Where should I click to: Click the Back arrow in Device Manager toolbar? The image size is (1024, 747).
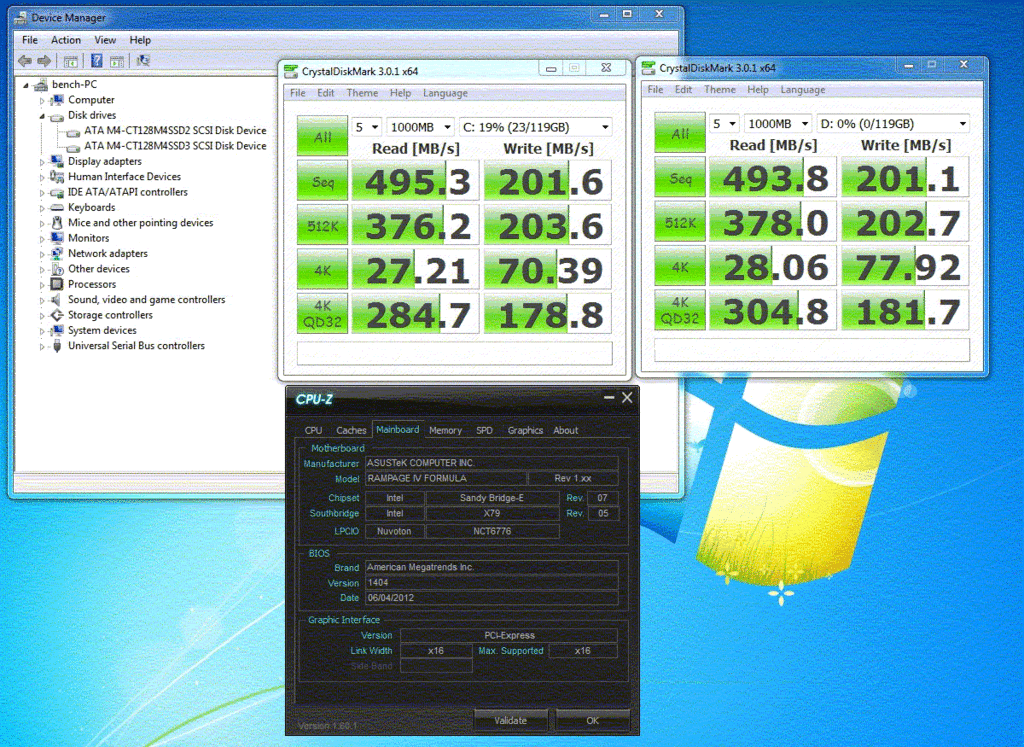pyautogui.click(x=25, y=61)
